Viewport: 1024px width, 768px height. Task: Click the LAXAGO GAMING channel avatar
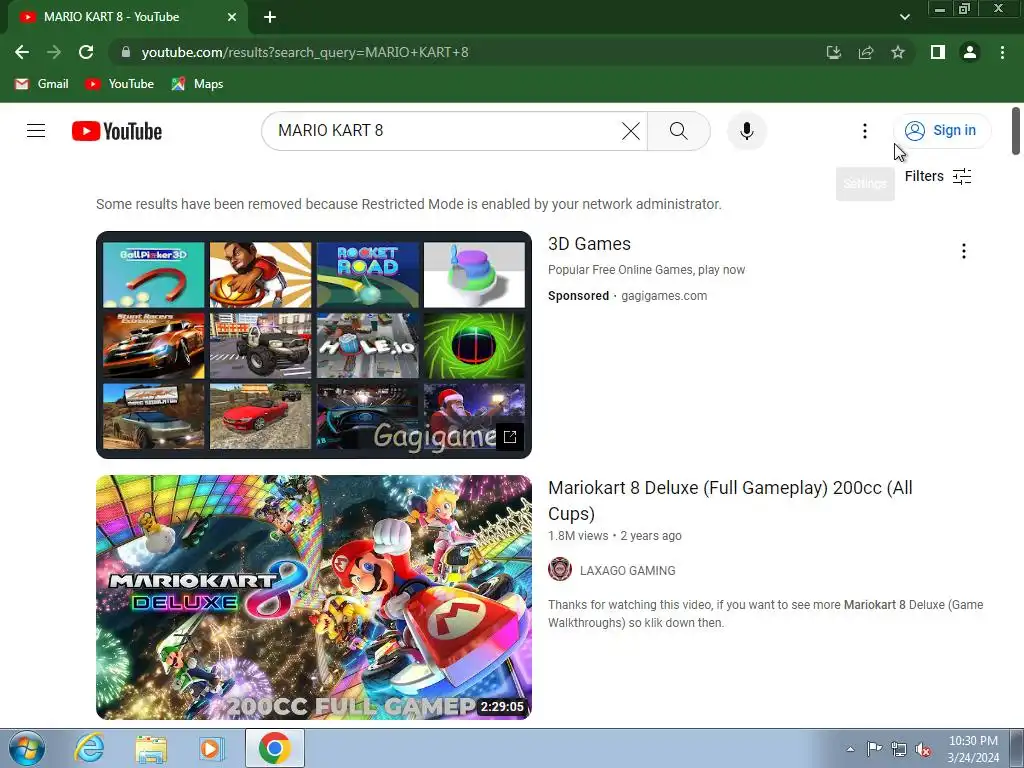click(560, 569)
